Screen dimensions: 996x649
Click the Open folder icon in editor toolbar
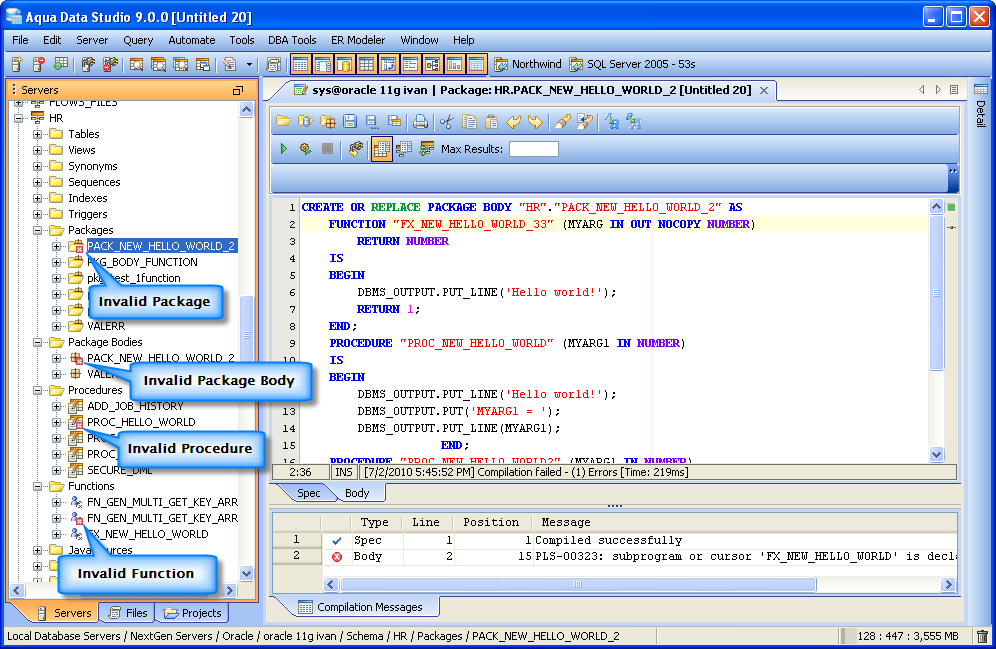tap(284, 122)
